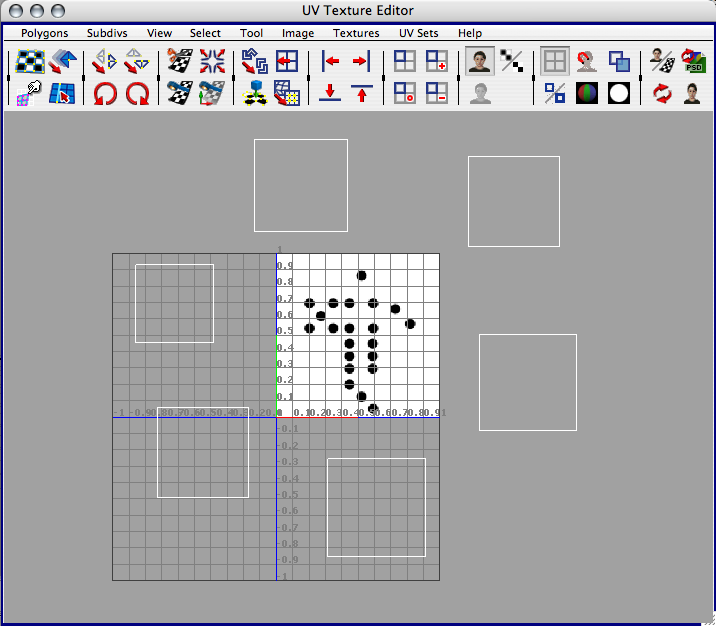Open the Textures menu
The width and height of the screenshot is (716, 626).
(x=356, y=33)
